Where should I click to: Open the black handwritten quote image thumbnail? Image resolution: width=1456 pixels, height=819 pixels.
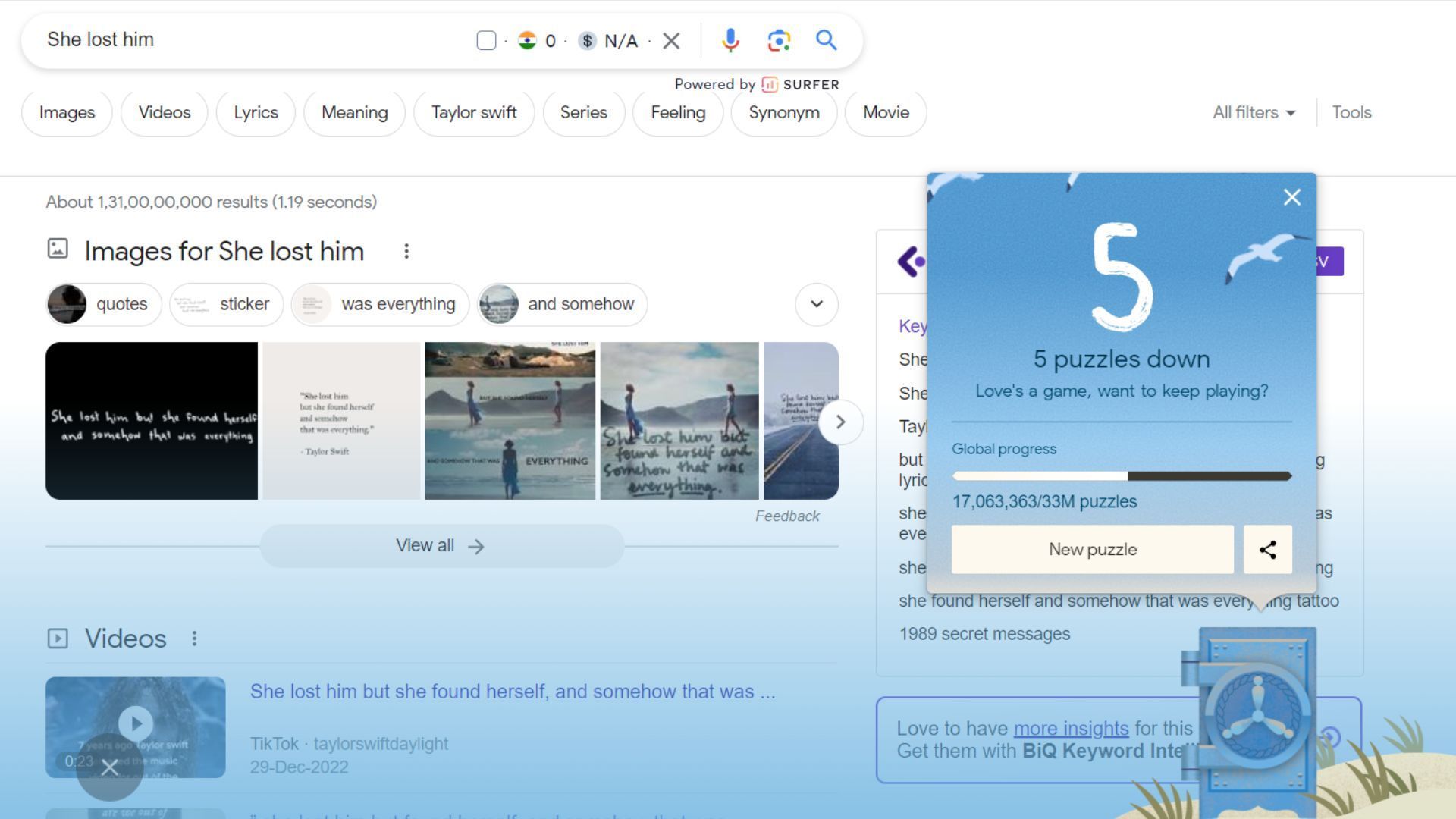tap(152, 421)
